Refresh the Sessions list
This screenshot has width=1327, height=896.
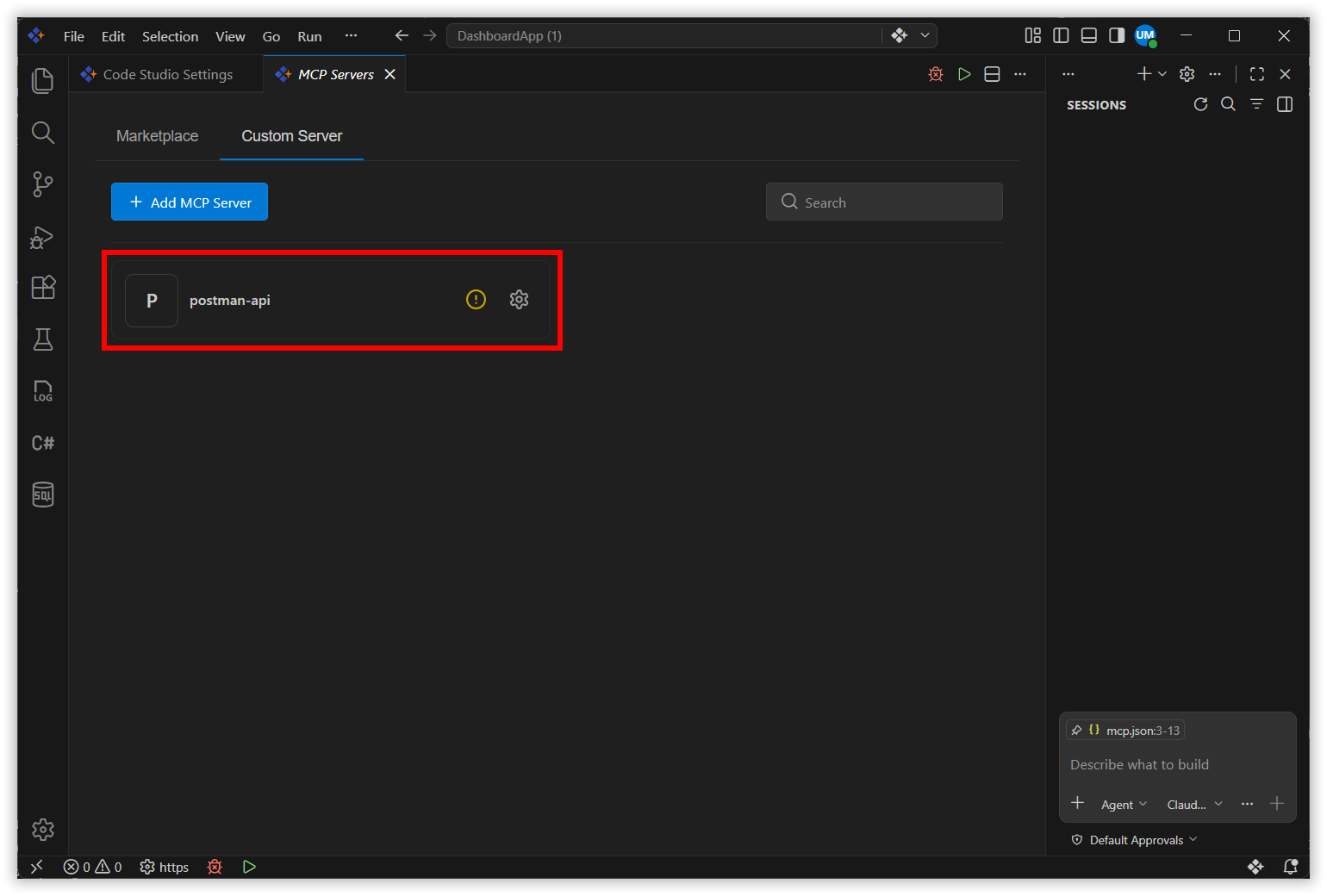coord(1200,104)
